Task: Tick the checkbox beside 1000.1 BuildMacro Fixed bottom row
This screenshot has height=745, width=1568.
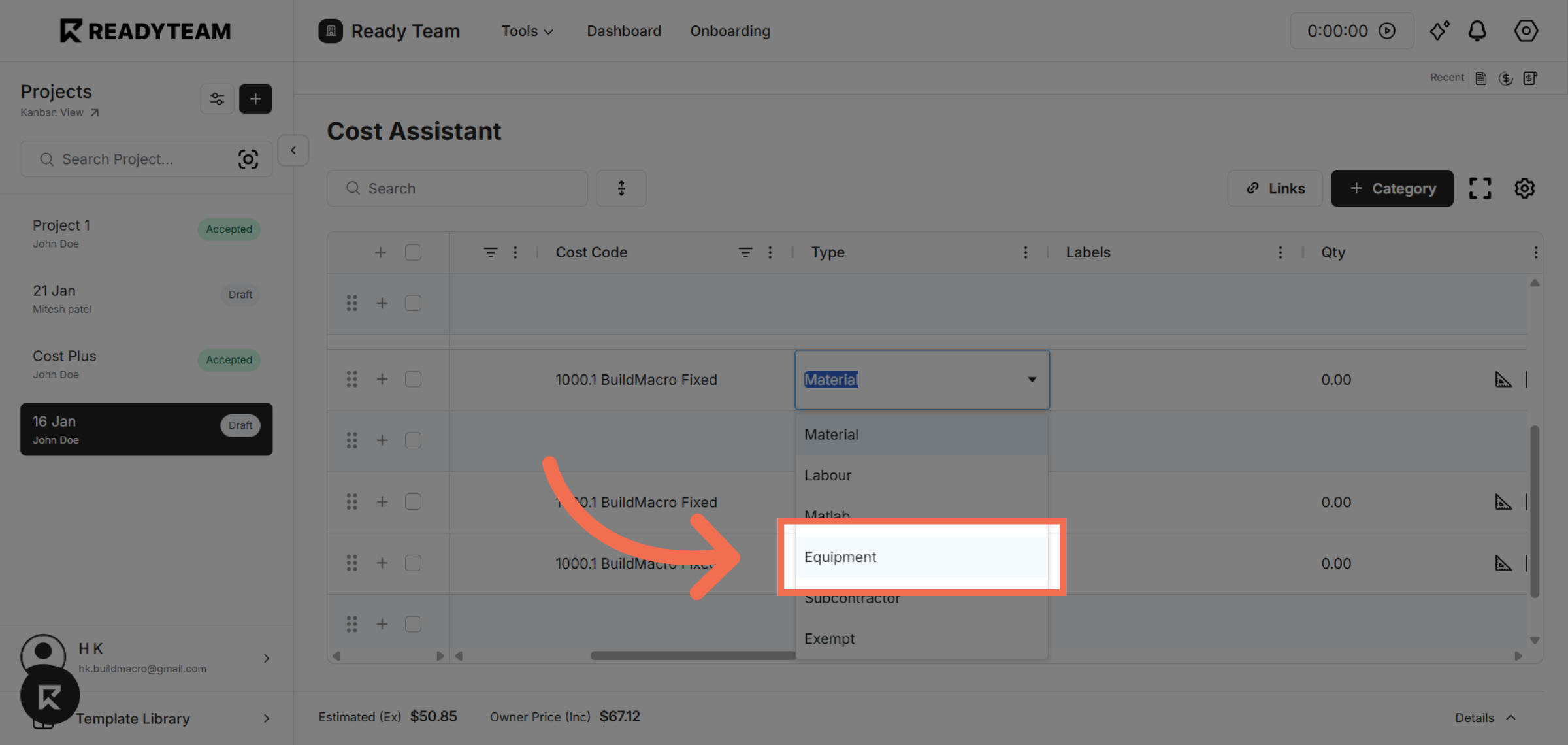Action: (413, 563)
